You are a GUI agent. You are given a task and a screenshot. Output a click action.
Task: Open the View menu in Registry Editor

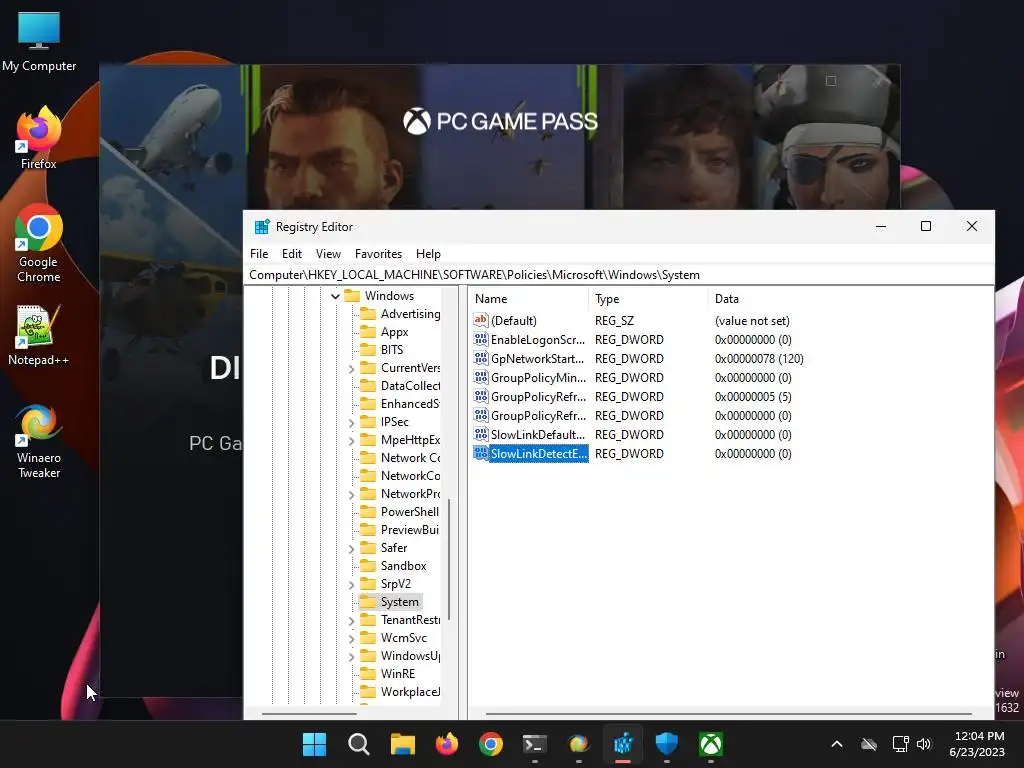tap(328, 254)
